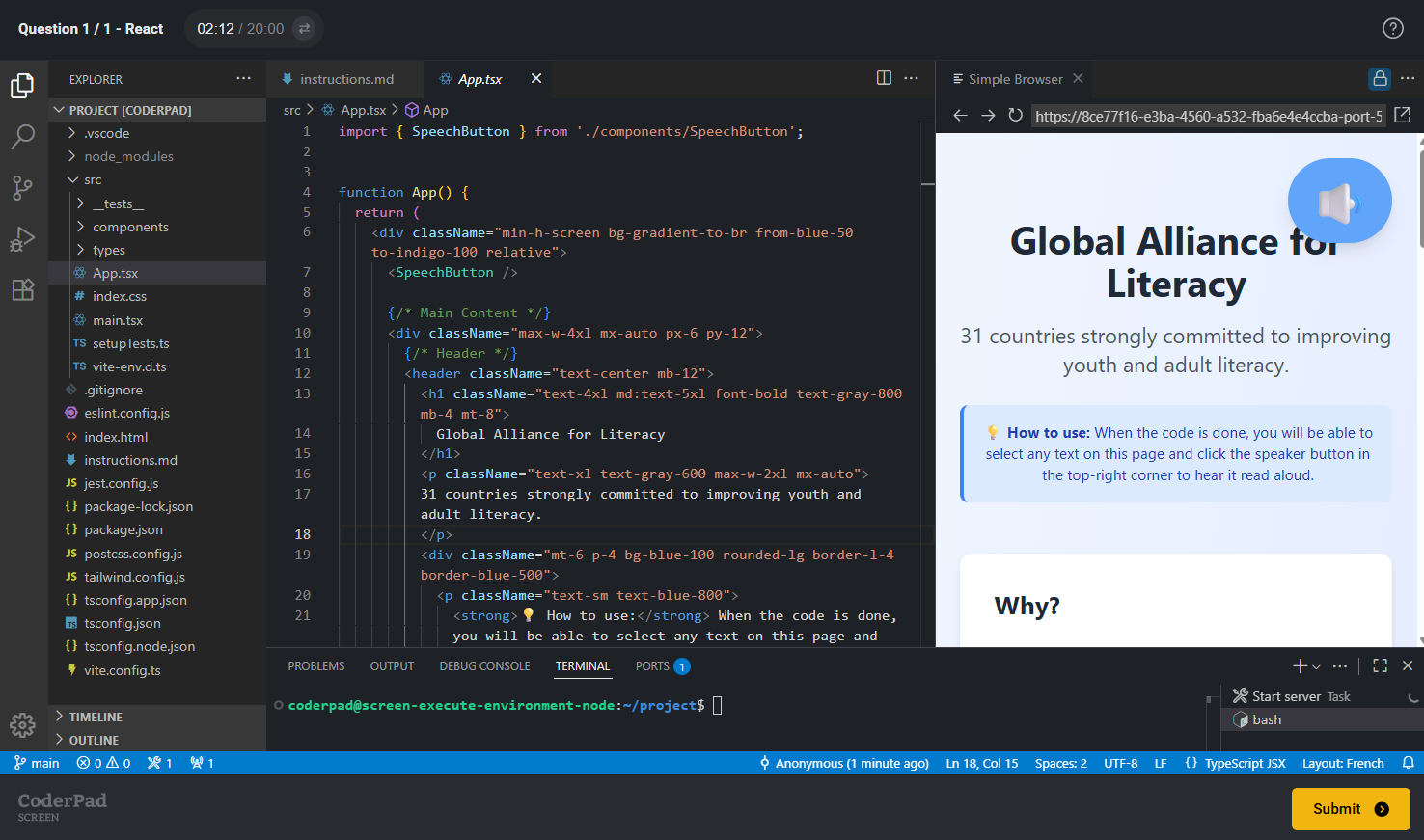Image resolution: width=1424 pixels, height=840 pixels.
Task: Open browser preview in external window
Action: point(1403,116)
